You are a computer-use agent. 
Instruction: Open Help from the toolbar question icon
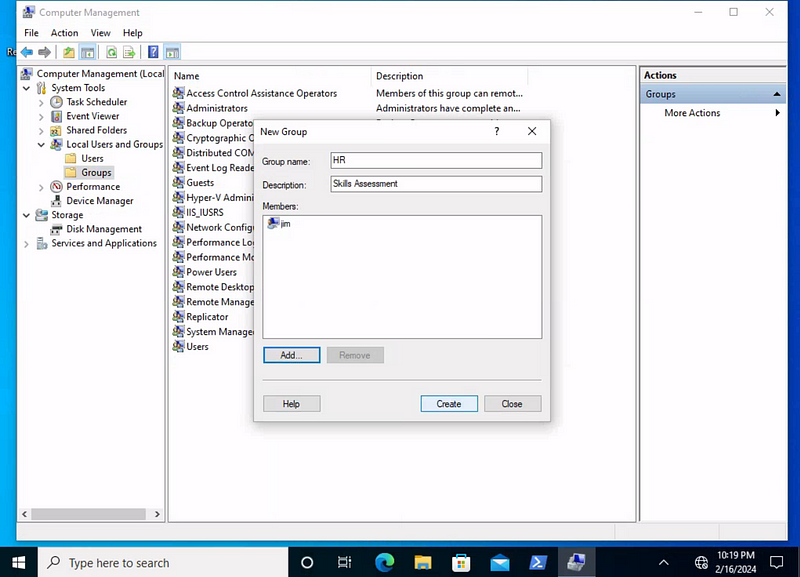153,52
